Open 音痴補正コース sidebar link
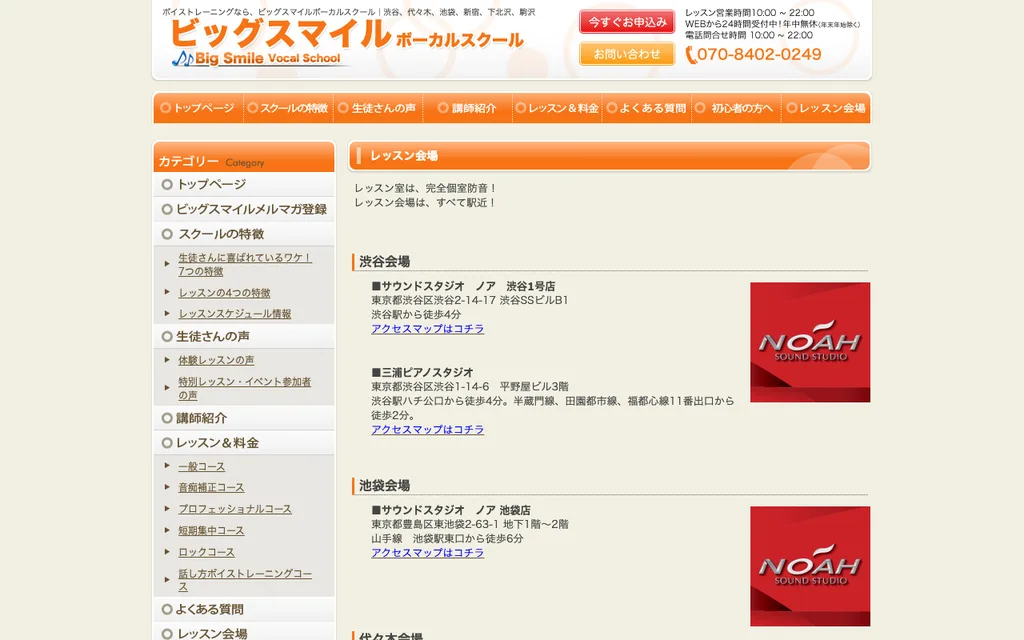The width and height of the screenshot is (1024, 640). [x=212, y=488]
